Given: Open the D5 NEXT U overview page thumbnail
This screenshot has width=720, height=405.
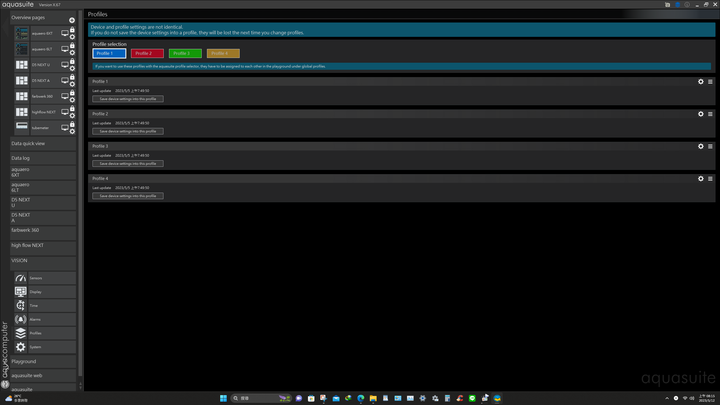Looking at the screenshot, I should (22, 65).
